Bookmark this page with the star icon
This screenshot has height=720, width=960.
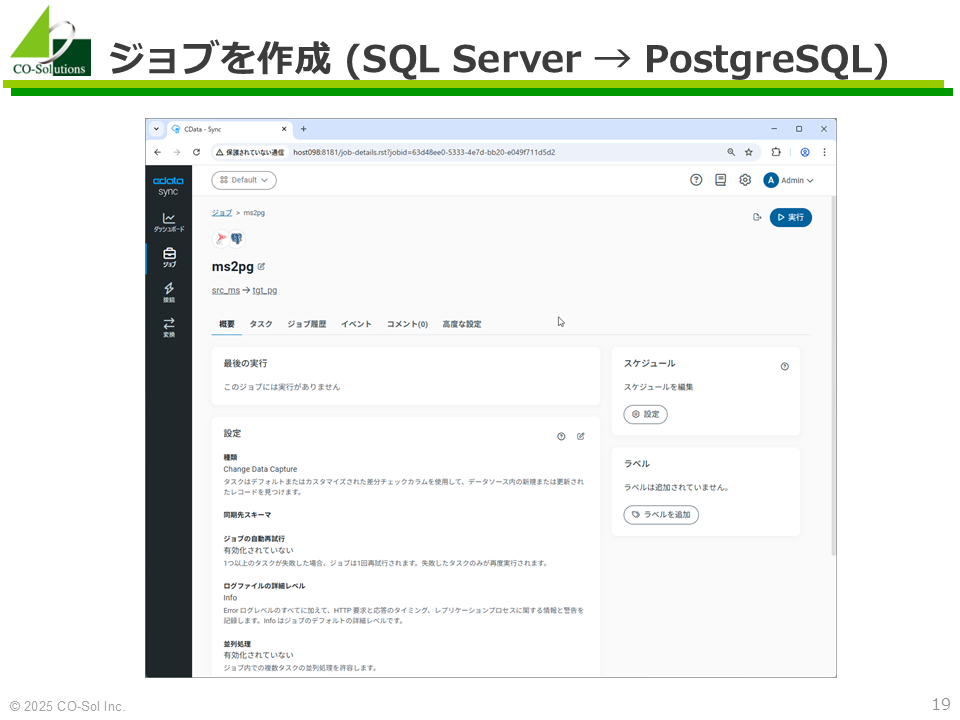(749, 152)
